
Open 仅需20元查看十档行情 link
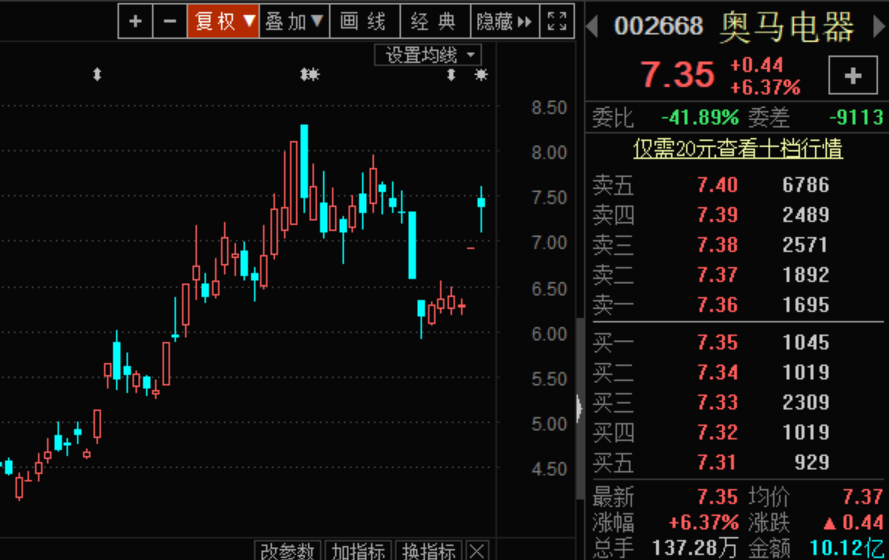click(x=738, y=149)
